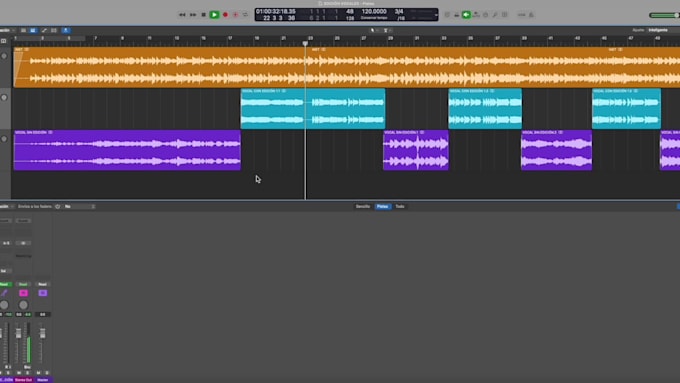Click the pencil-shaped icon in the control bar
The image size is (680, 383).
click(x=495, y=15)
